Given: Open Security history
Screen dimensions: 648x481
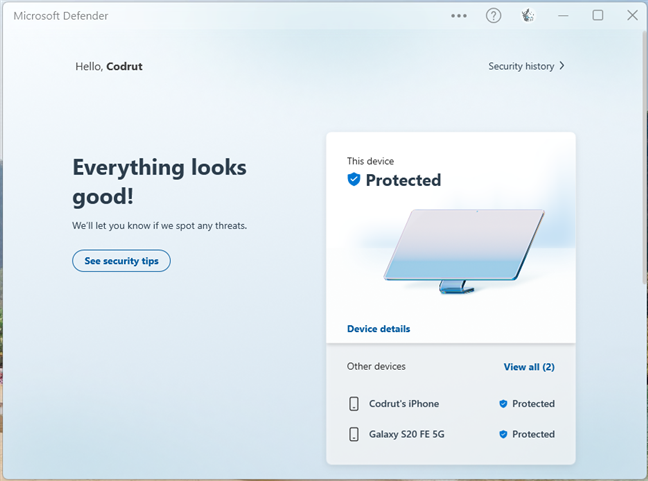Looking at the screenshot, I should point(526,66).
